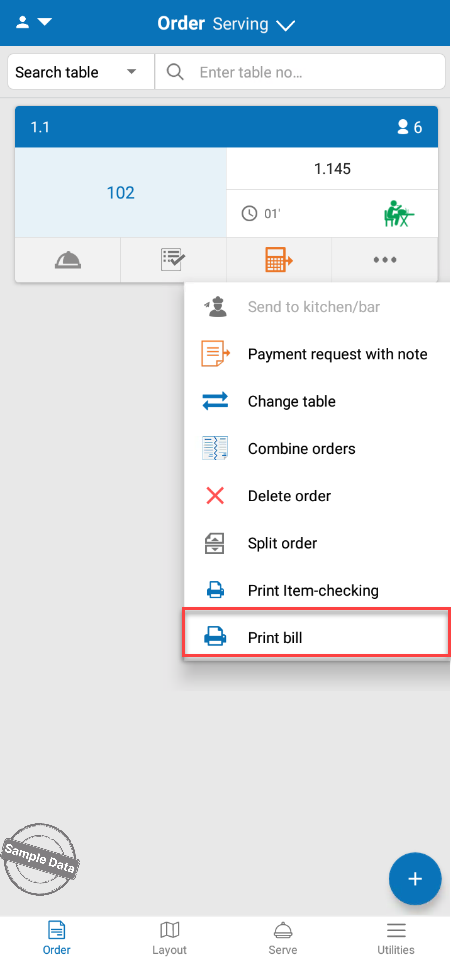Screen dimensions: 451x961
Task: Focus the Enter table no search field
Action: tap(300, 72)
